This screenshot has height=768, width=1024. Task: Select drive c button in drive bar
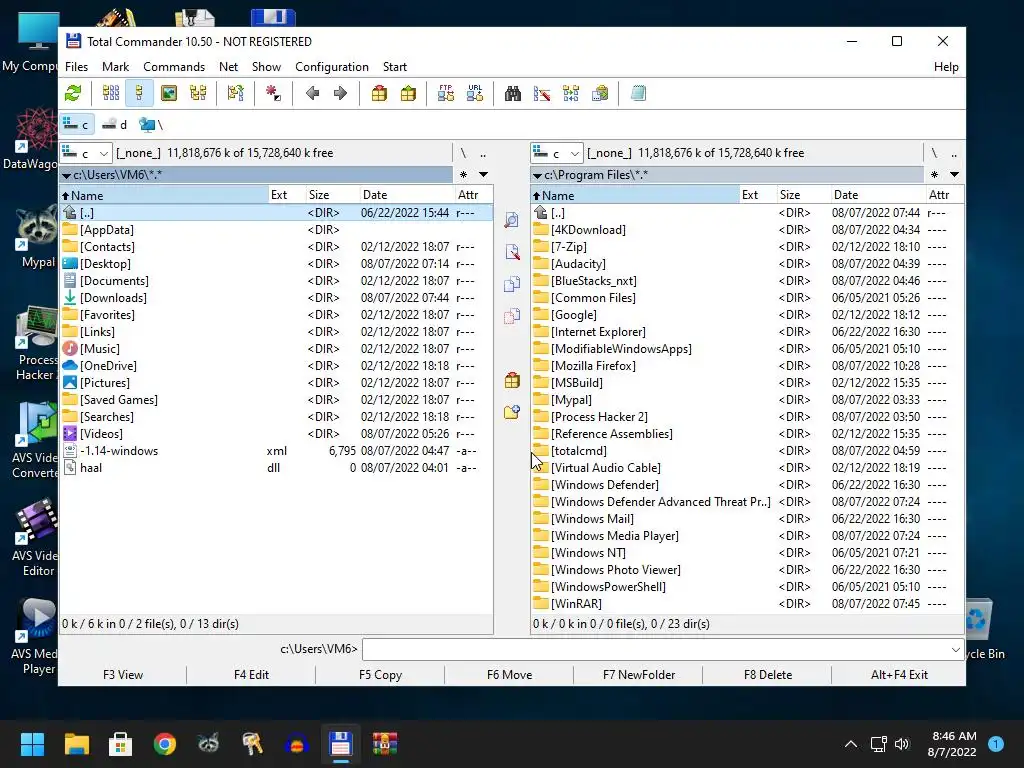[76, 124]
